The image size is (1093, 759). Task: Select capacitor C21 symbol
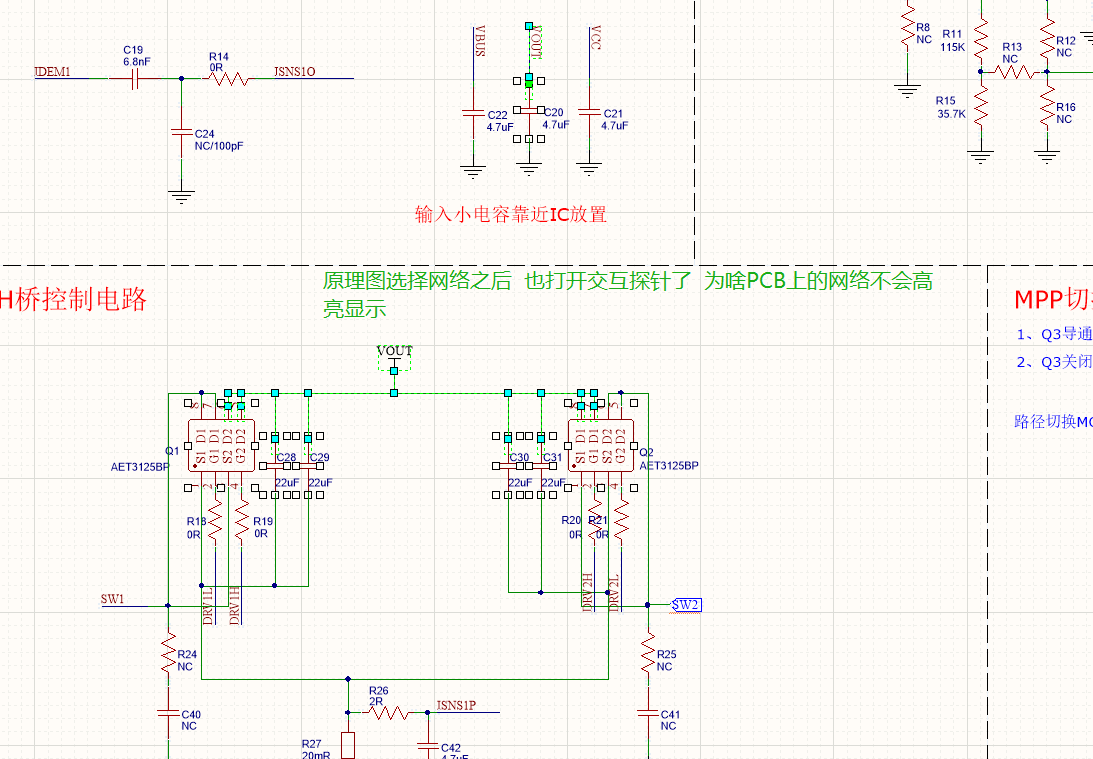point(589,112)
